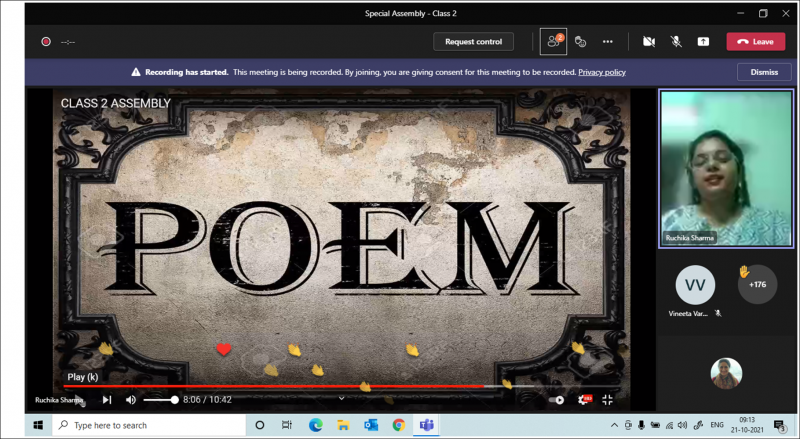The height and width of the screenshot is (439, 800).
Task: Turn on the camera
Action: tap(648, 42)
